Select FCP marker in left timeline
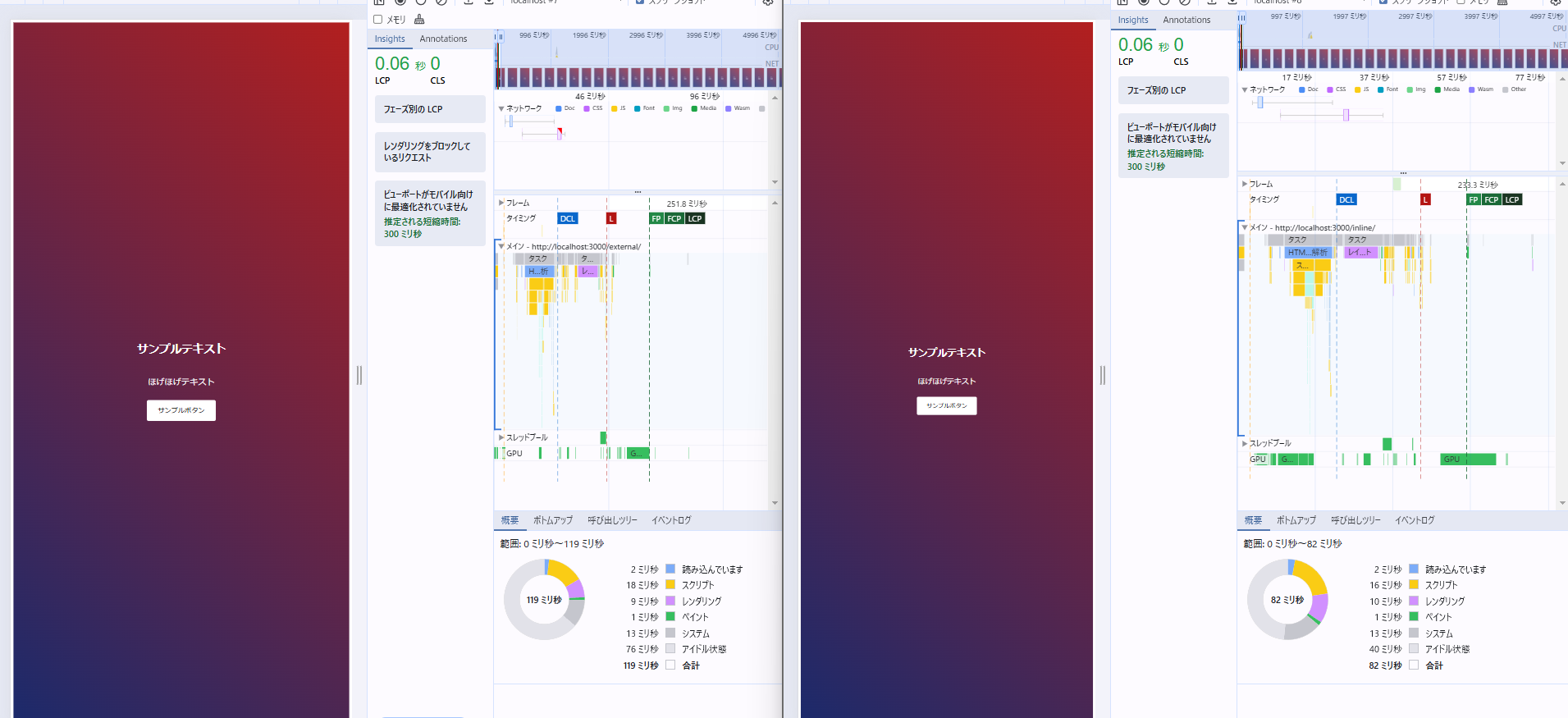This screenshot has width=1568, height=718. click(674, 218)
